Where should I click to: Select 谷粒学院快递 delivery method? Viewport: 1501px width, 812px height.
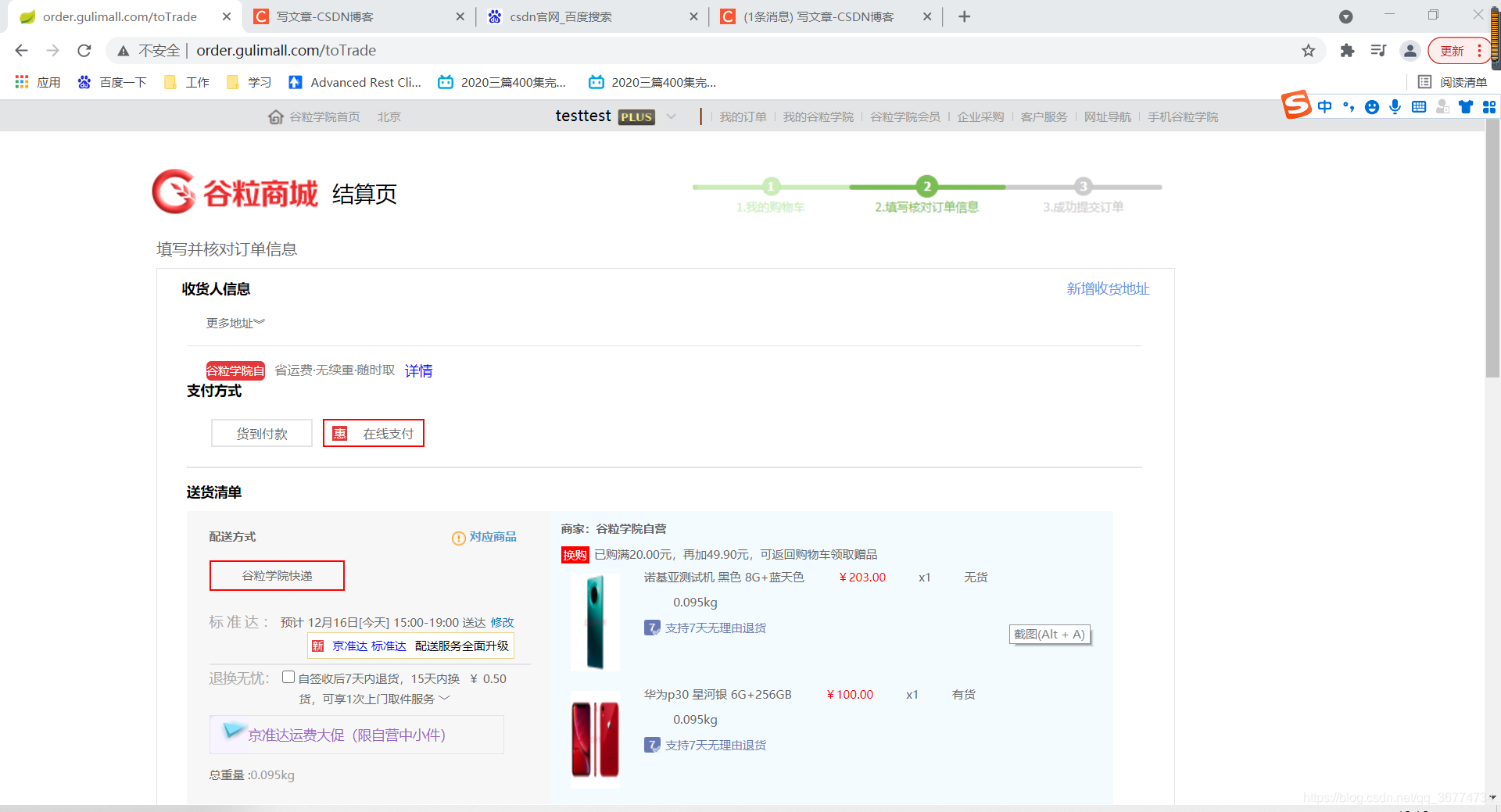277,575
